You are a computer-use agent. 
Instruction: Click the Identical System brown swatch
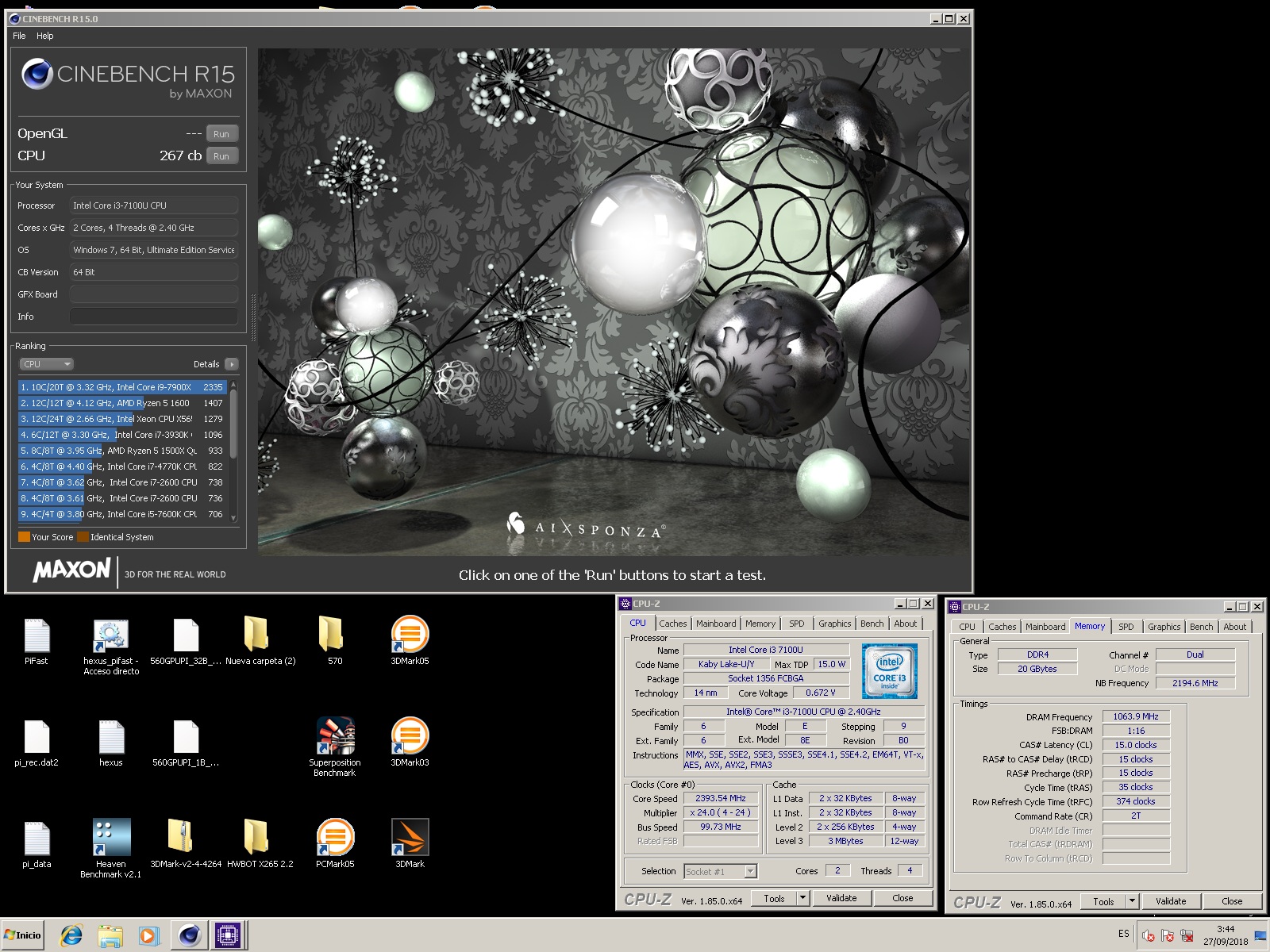click(x=83, y=537)
